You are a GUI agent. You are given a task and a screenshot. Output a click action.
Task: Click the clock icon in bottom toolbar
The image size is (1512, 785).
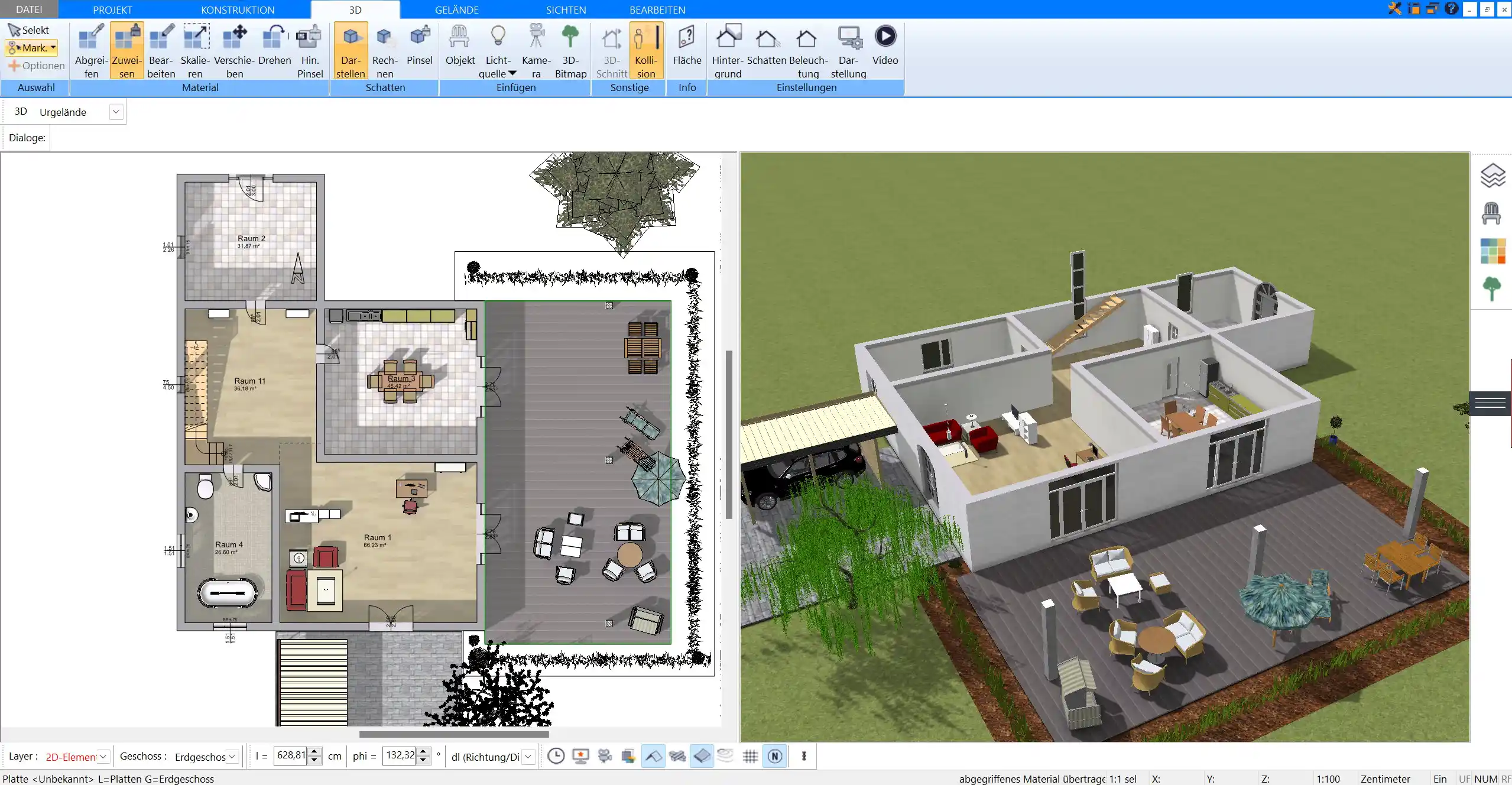[556, 756]
